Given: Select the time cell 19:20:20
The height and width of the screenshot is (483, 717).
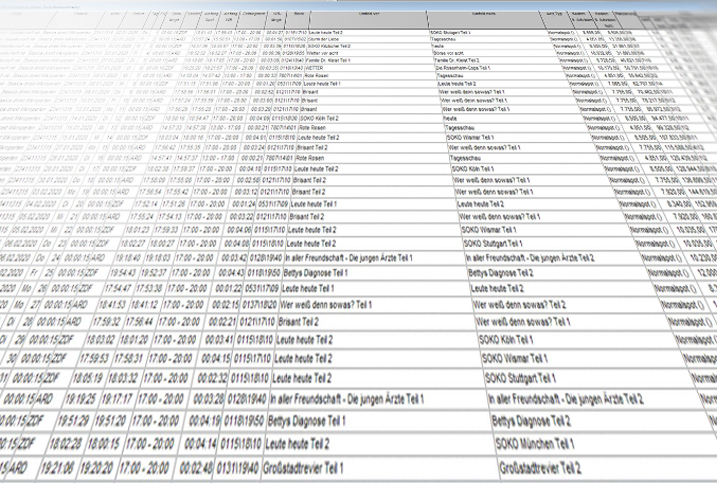Looking at the screenshot, I should [97, 468].
